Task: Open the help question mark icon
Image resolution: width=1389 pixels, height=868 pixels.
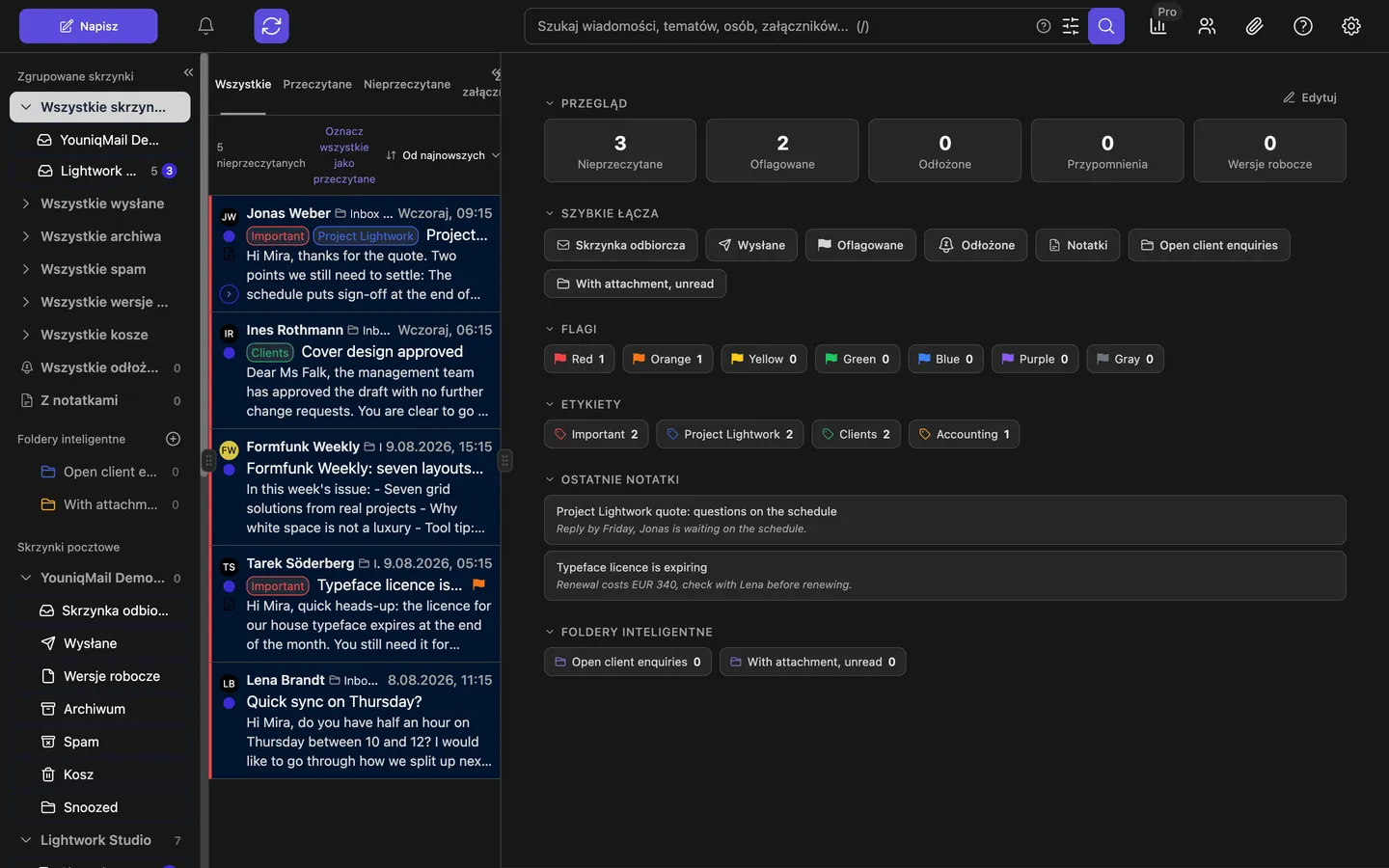Action: coord(1303,26)
